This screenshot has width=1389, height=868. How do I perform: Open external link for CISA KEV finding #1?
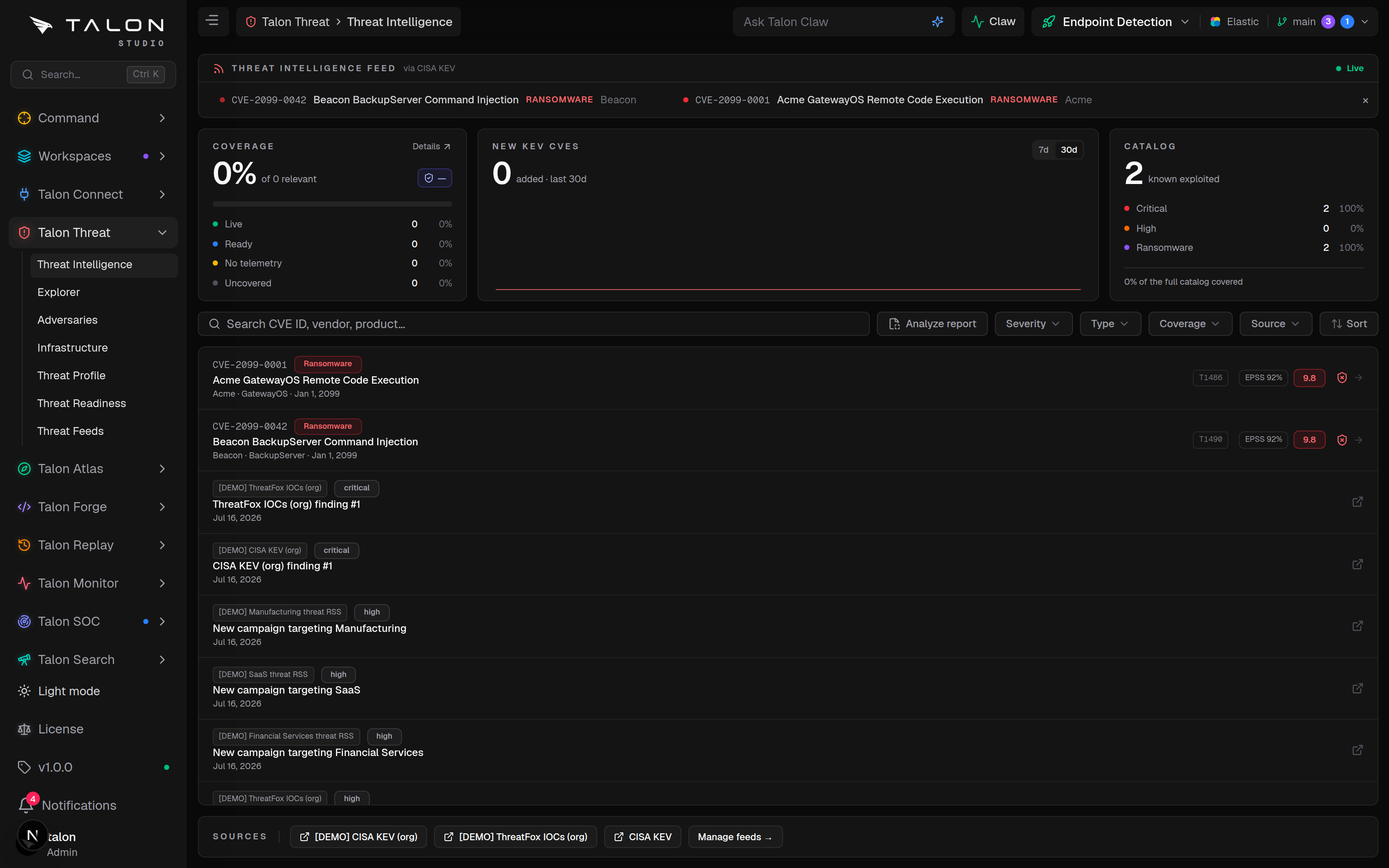[1357, 564]
